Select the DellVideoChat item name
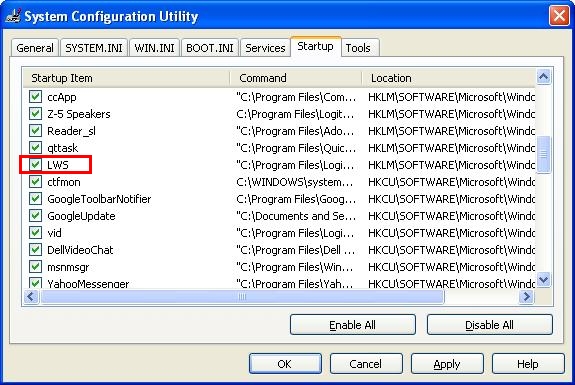 point(80,250)
